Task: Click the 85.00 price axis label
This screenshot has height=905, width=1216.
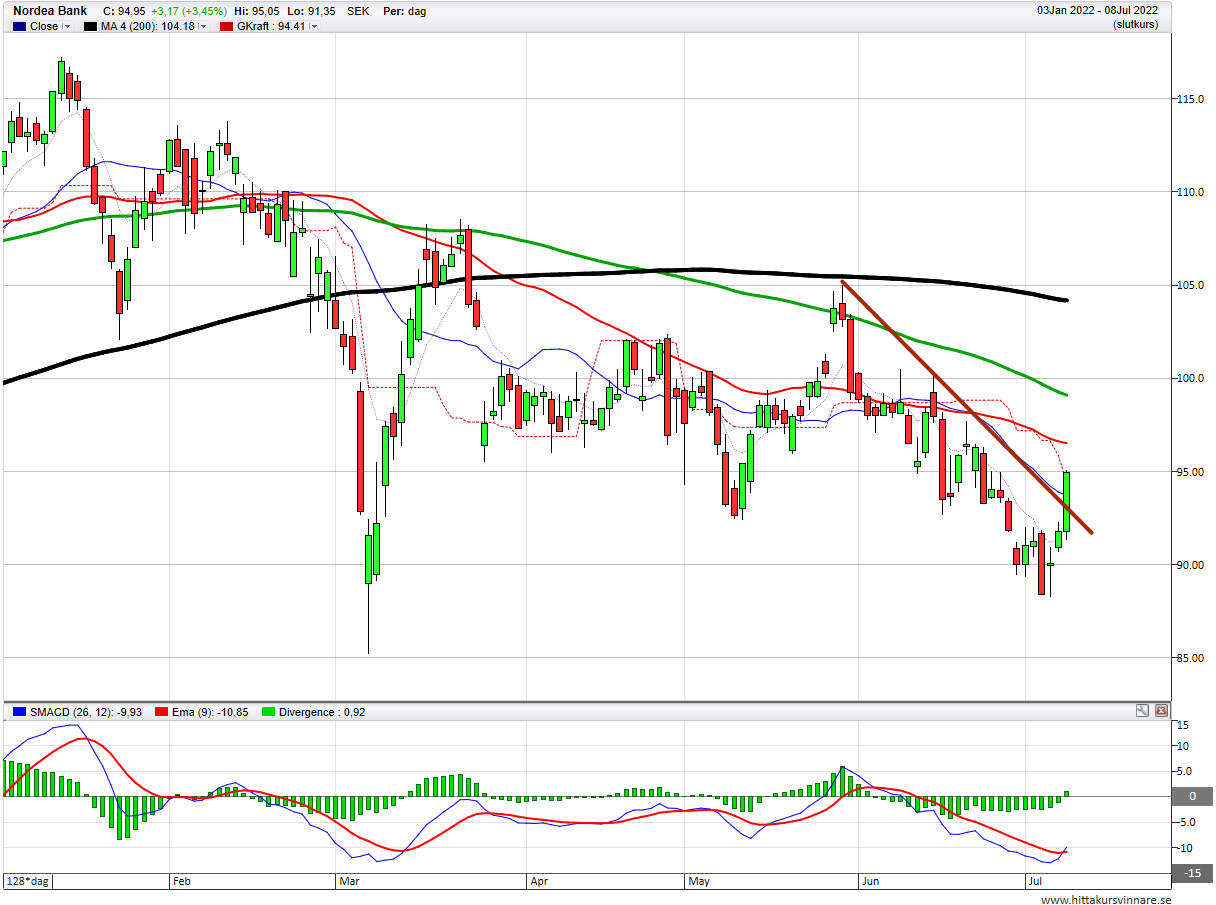Action: (1190, 658)
